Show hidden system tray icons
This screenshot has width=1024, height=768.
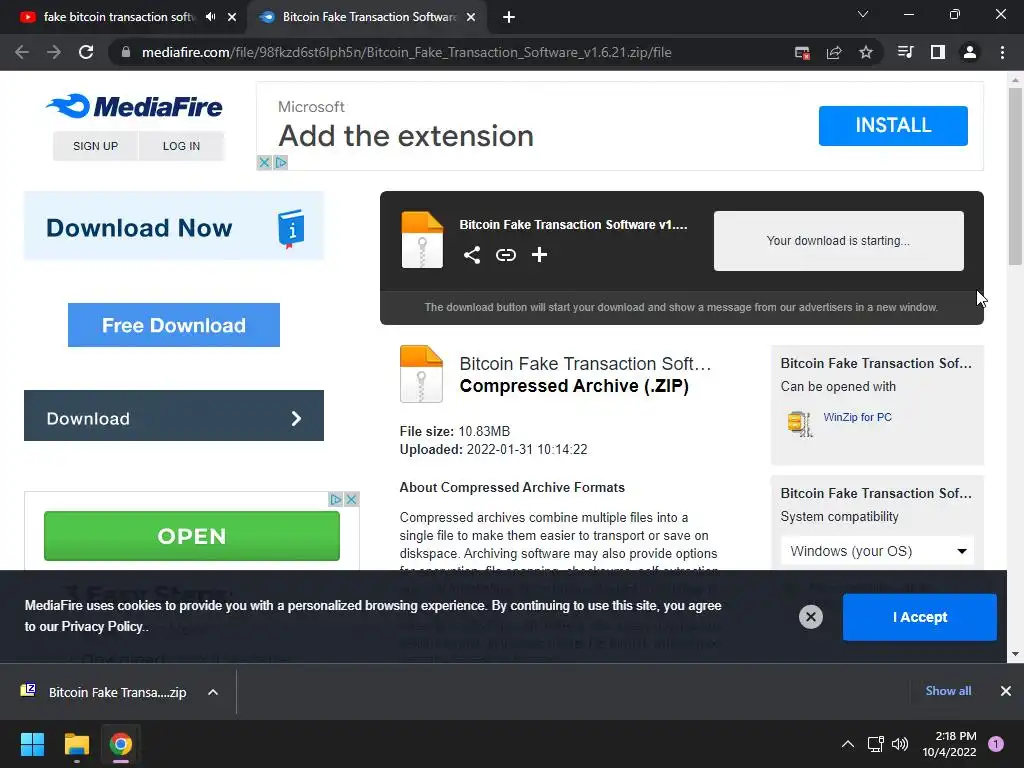847,744
